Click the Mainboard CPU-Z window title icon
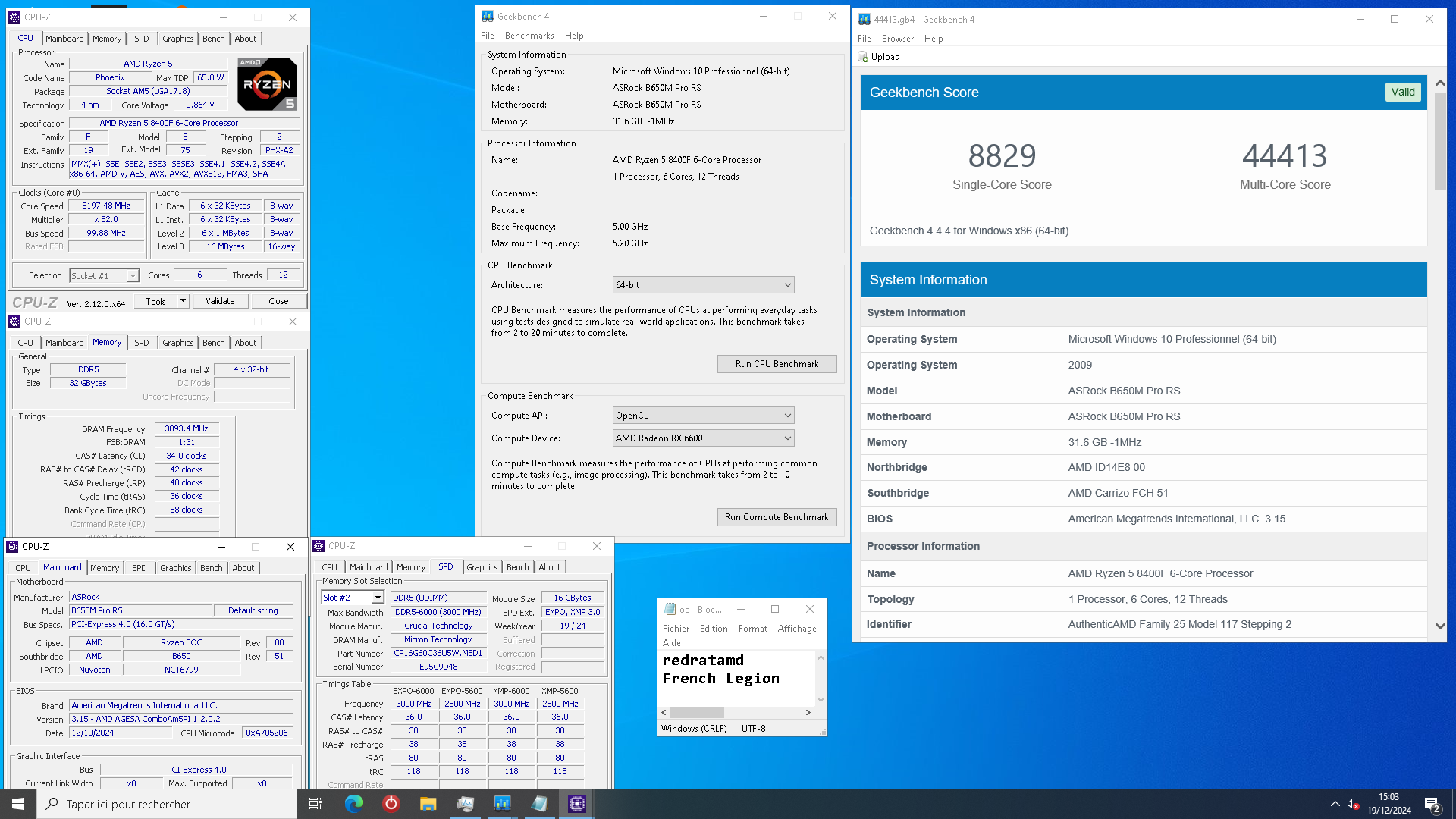 point(12,546)
